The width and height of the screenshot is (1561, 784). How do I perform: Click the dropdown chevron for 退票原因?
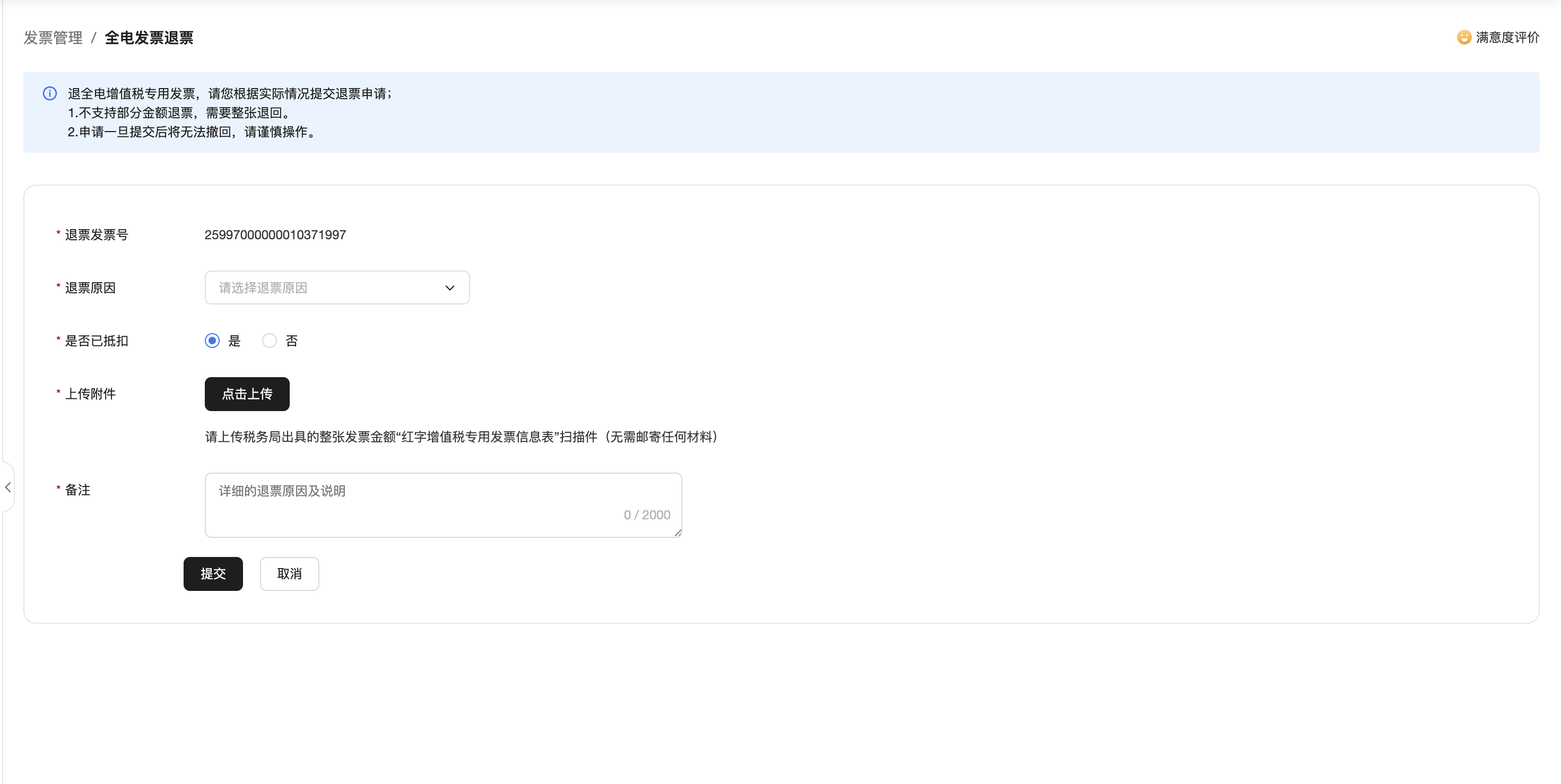449,288
